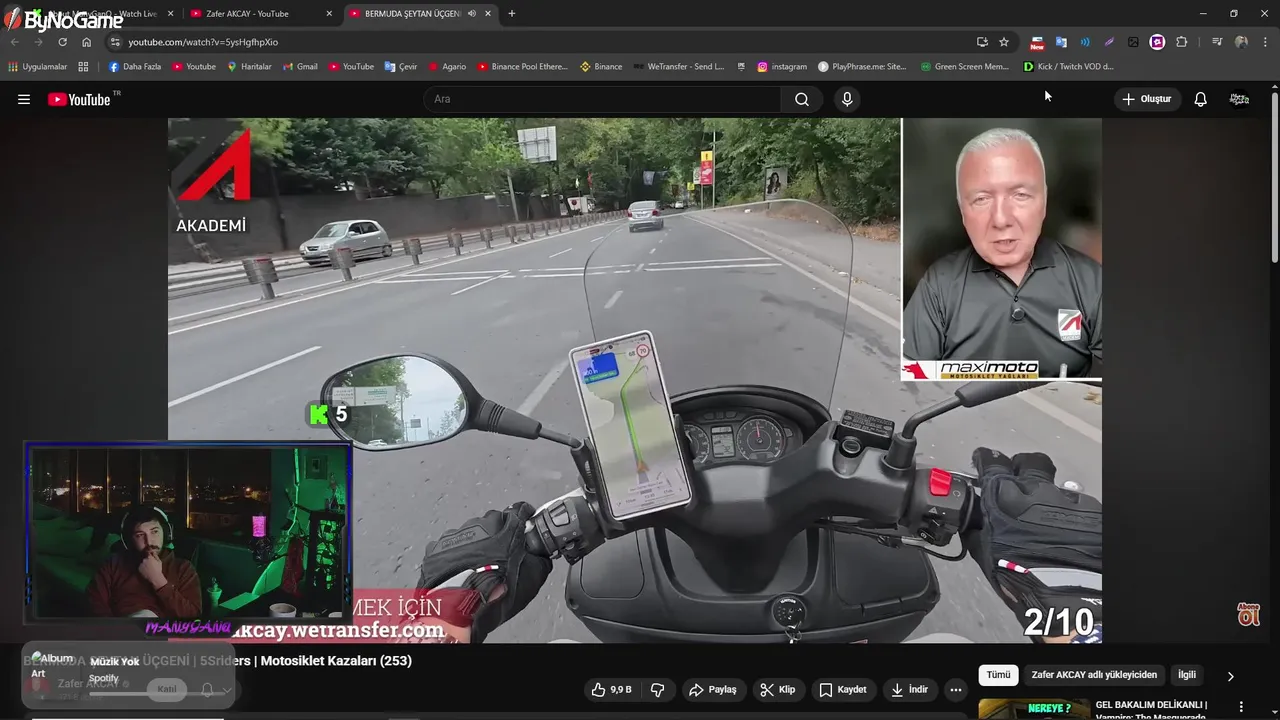Open the Haritalar bookmark
The width and height of the screenshot is (1280, 720).
pyautogui.click(x=249, y=67)
